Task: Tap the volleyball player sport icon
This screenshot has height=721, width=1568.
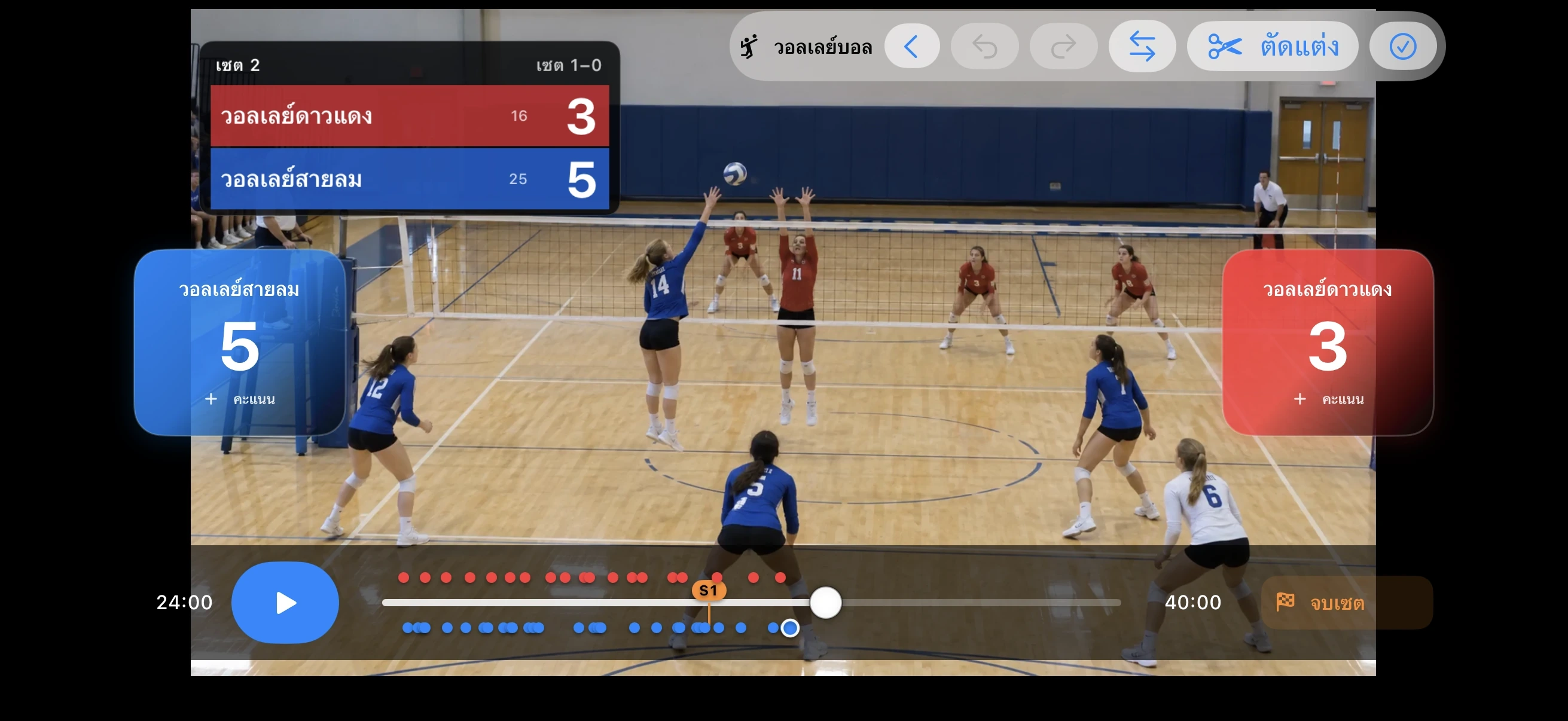Action: click(749, 47)
